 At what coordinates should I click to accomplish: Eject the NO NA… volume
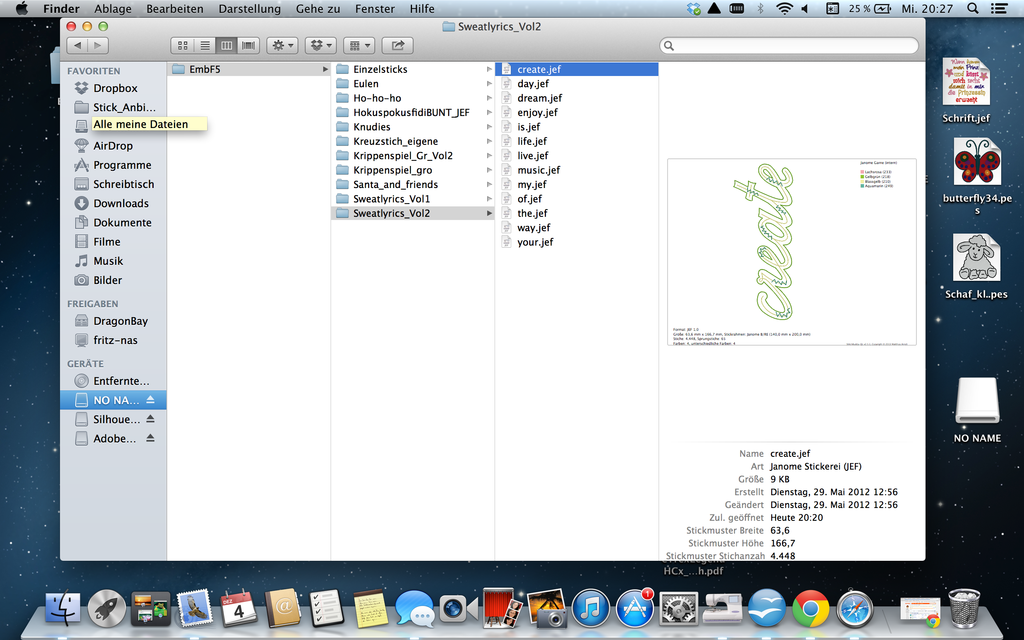pyautogui.click(x=150, y=400)
